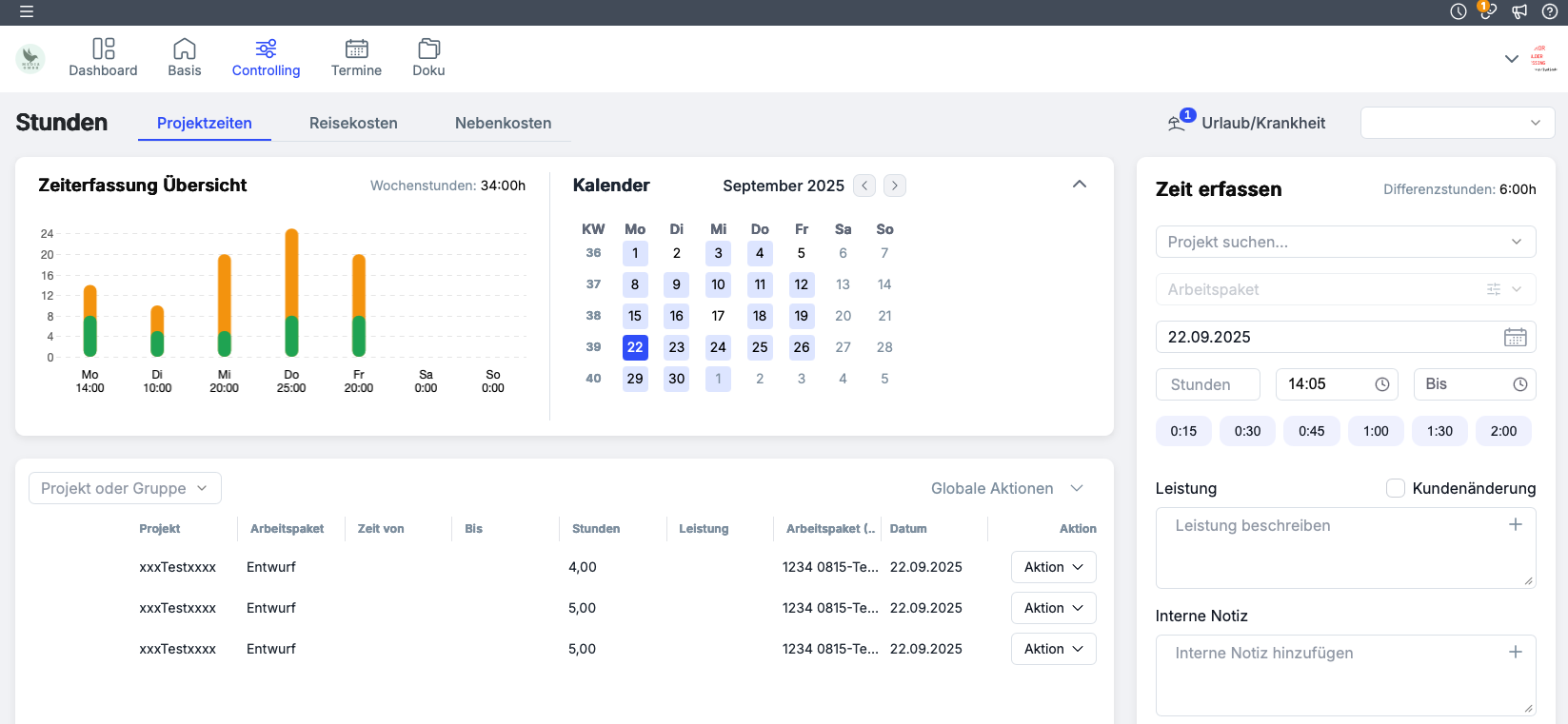Screen dimensions: 1568x724
Task: Open the Basis home icon
Action: click(184, 49)
